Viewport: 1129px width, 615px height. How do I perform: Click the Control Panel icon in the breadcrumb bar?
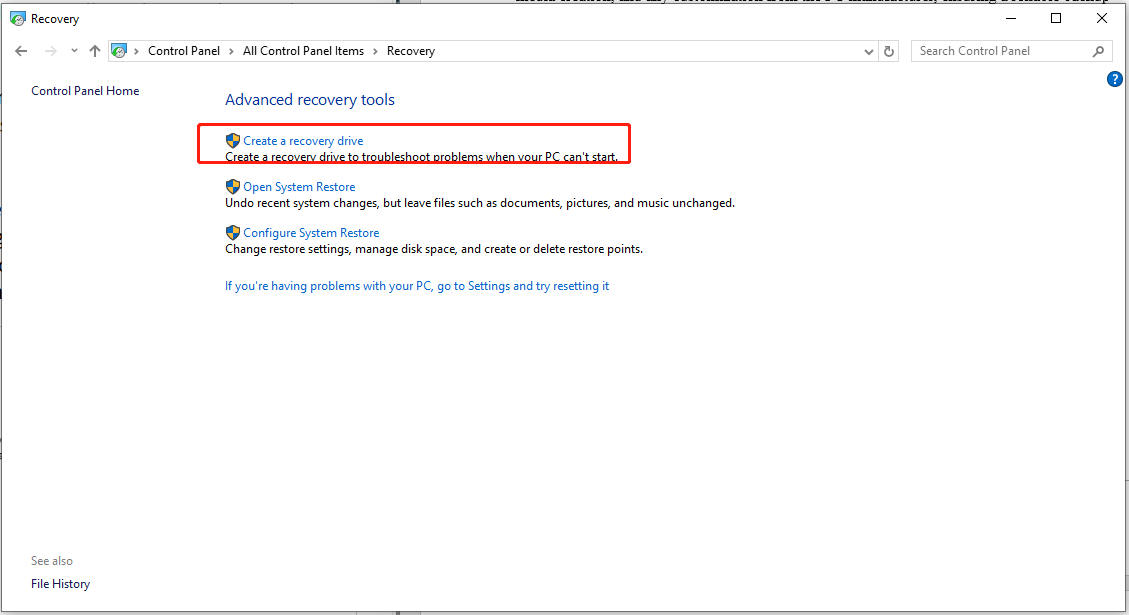point(119,50)
